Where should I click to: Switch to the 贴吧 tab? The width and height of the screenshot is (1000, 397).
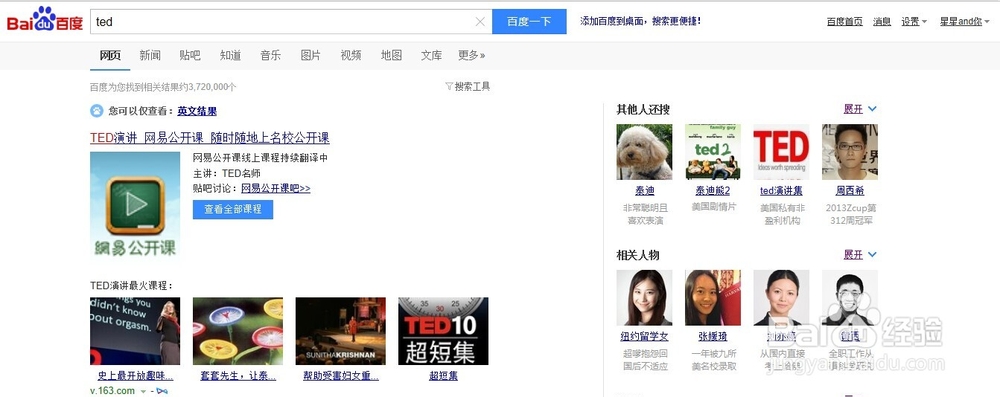click(x=190, y=56)
